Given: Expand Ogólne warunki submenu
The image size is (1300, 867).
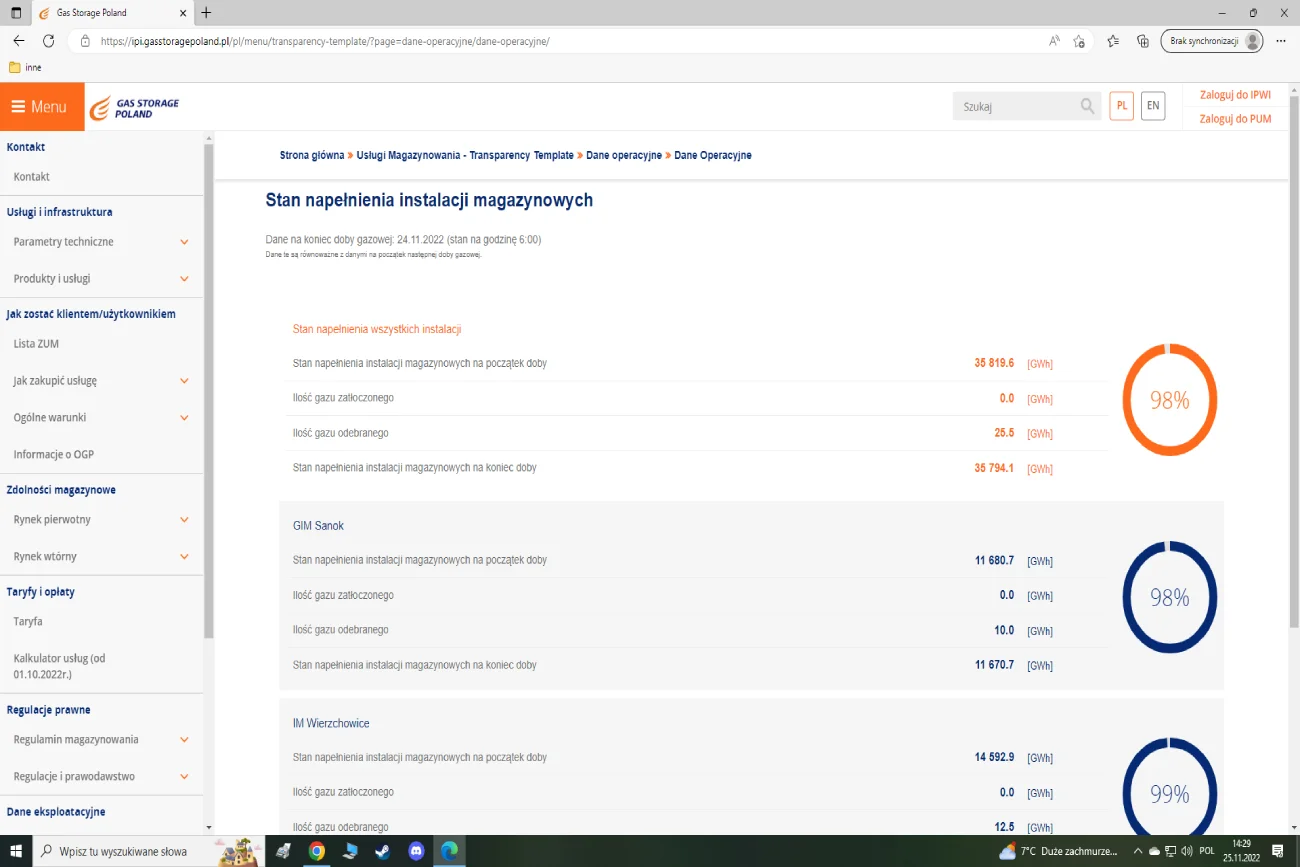Looking at the screenshot, I should tap(184, 418).
